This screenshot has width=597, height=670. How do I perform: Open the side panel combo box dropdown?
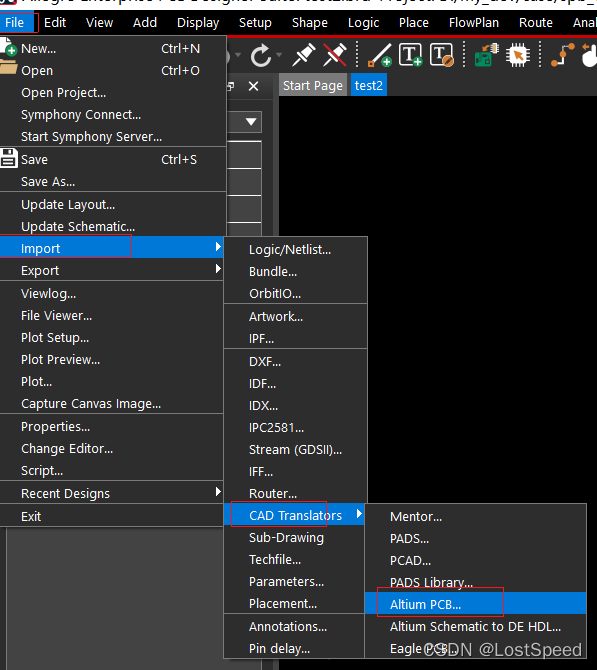[251, 122]
